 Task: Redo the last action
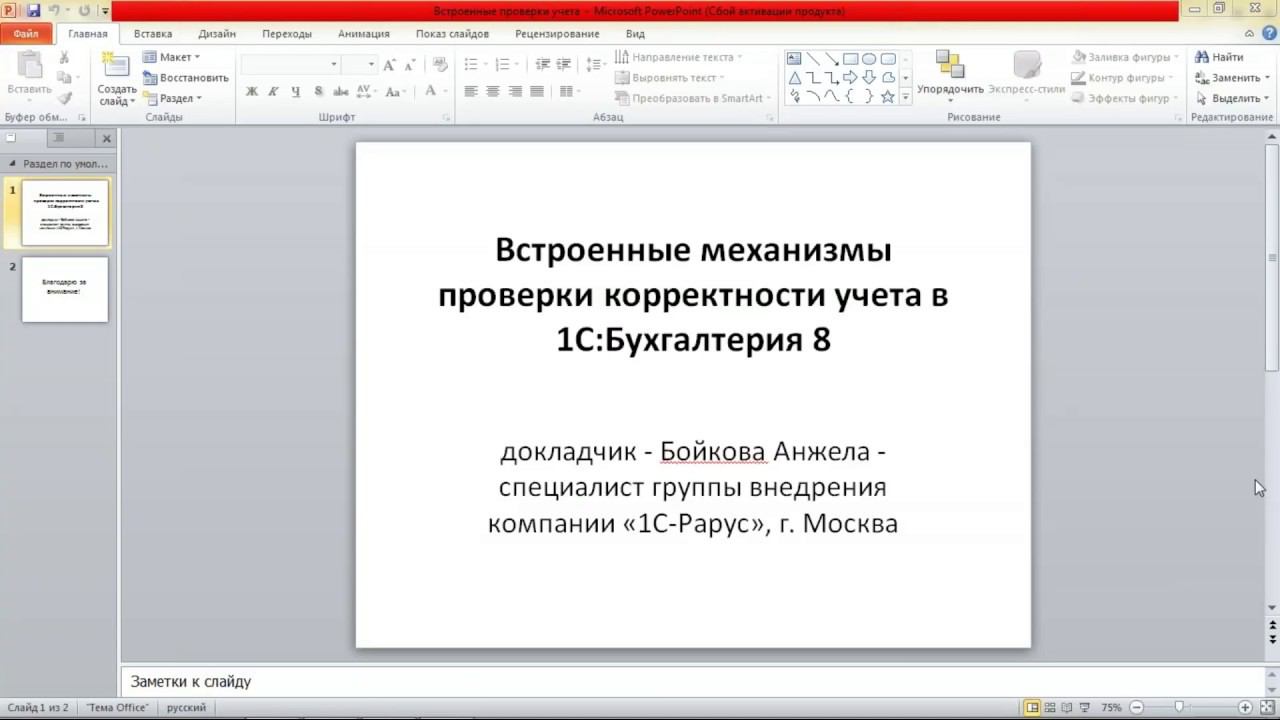[x=83, y=11]
